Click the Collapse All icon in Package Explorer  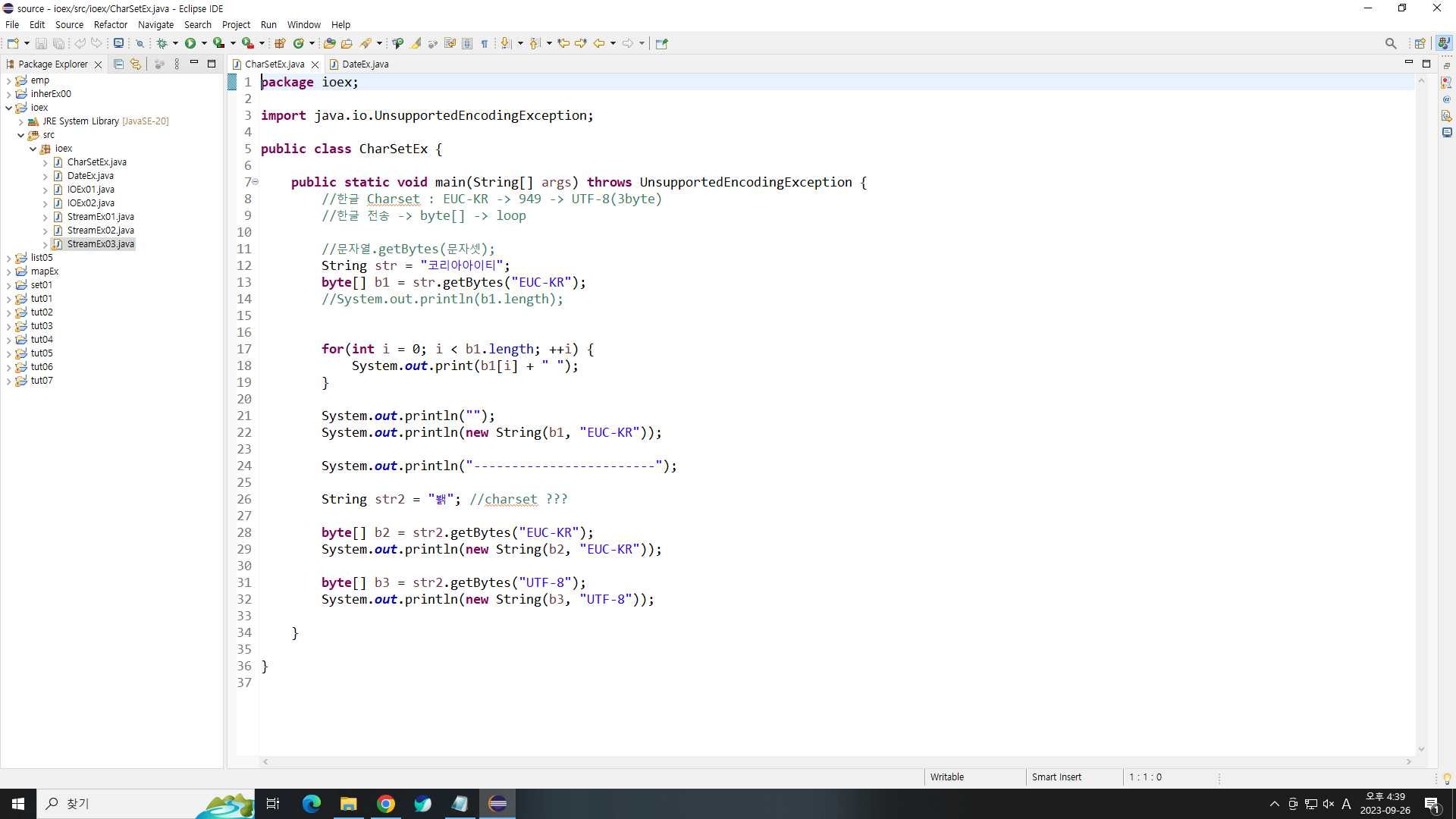118,64
